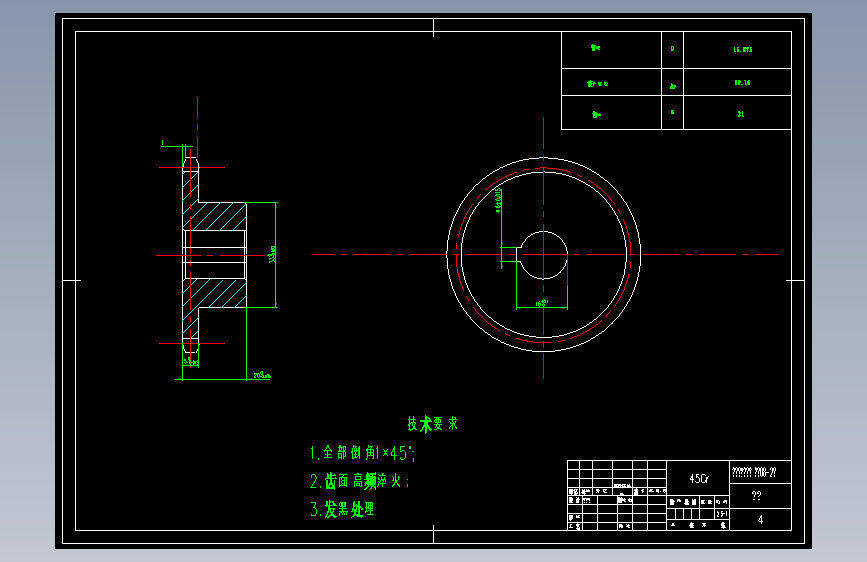This screenshot has width=867, height=562.
Task: Select the keyed bore circle in front view
Action: pos(544,255)
